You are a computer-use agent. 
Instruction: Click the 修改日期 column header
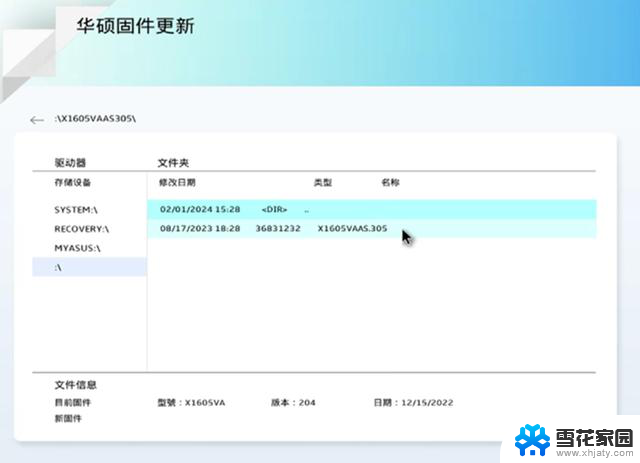tap(177, 183)
